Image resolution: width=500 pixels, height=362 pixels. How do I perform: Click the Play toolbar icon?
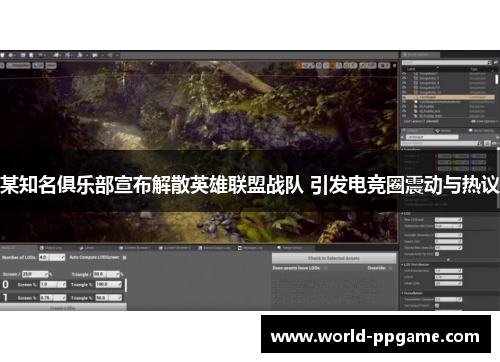point(95,55)
